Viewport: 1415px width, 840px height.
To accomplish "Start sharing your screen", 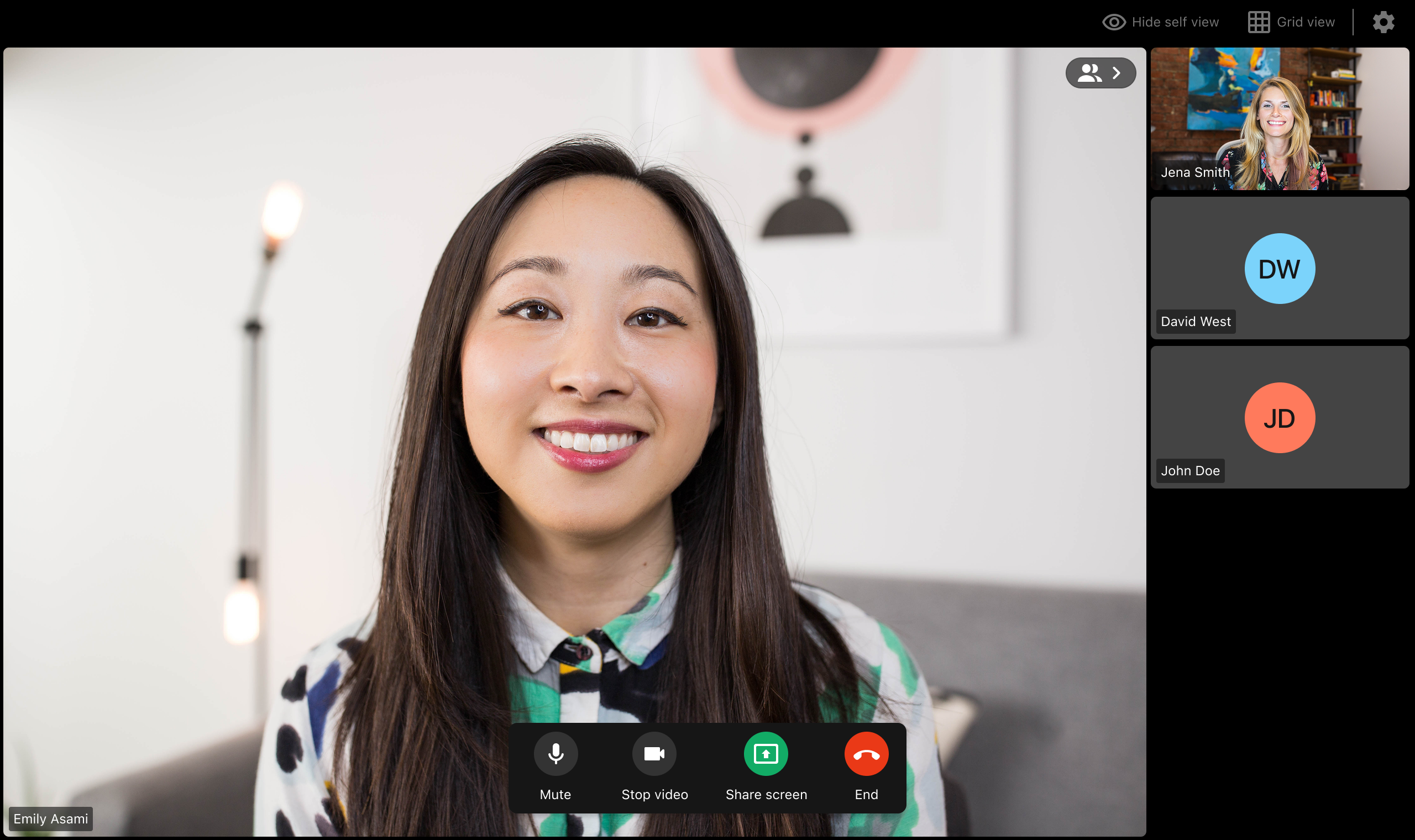I will [766, 753].
